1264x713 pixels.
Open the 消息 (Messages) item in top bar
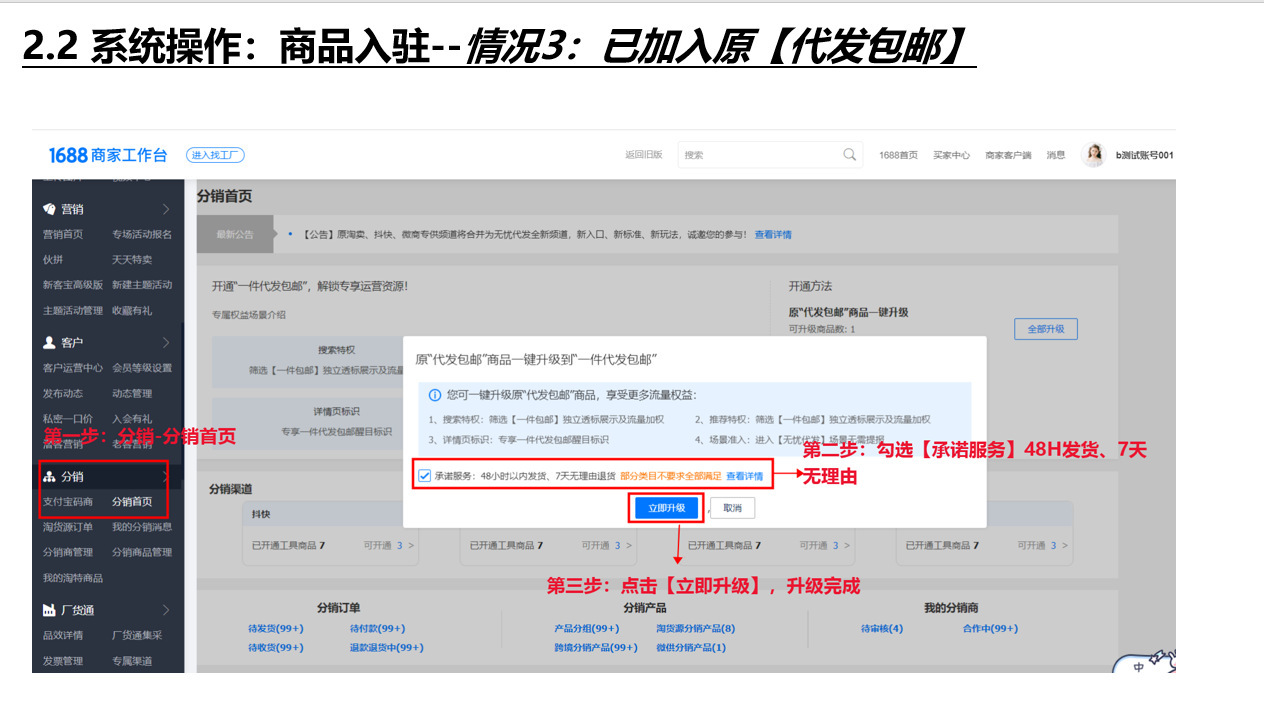point(1056,154)
